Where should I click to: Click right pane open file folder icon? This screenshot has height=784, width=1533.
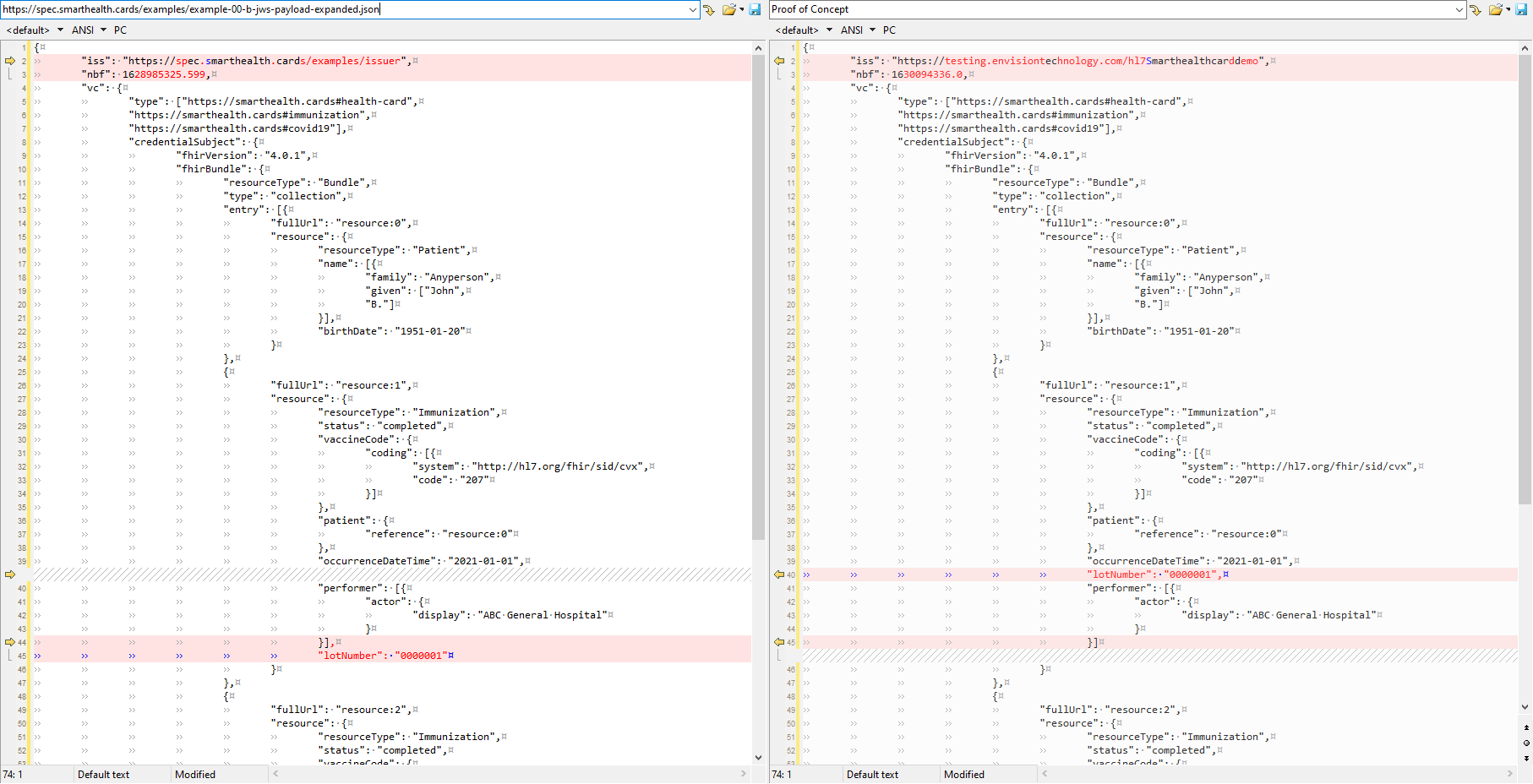pos(1496,9)
